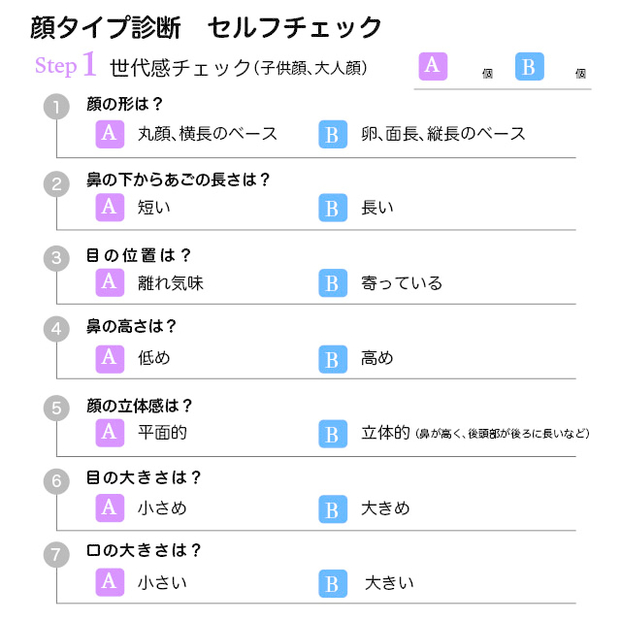Click the blue B count box at top
Image resolution: width=621 pixels, height=621 pixels.
pyautogui.click(x=529, y=66)
